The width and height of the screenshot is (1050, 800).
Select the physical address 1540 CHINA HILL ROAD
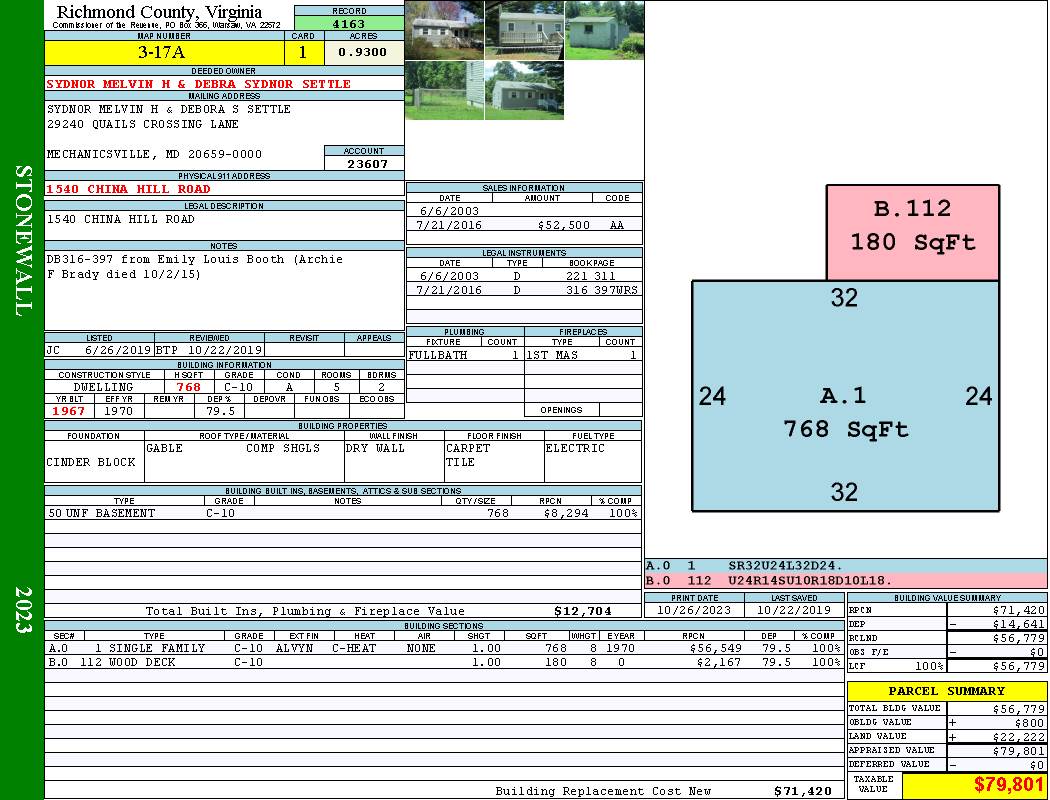pos(129,189)
